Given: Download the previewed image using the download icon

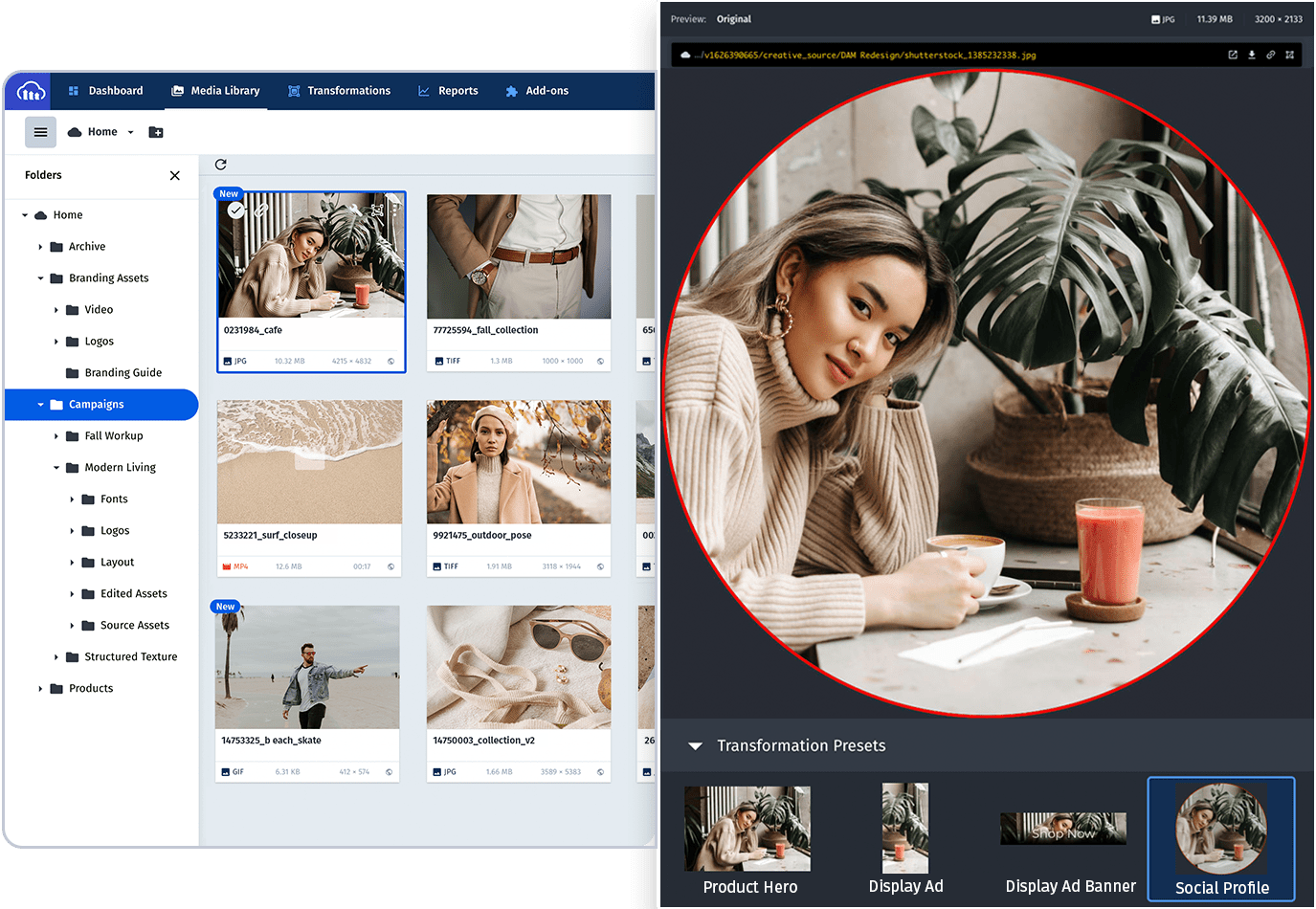Looking at the screenshot, I should (1251, 55).
